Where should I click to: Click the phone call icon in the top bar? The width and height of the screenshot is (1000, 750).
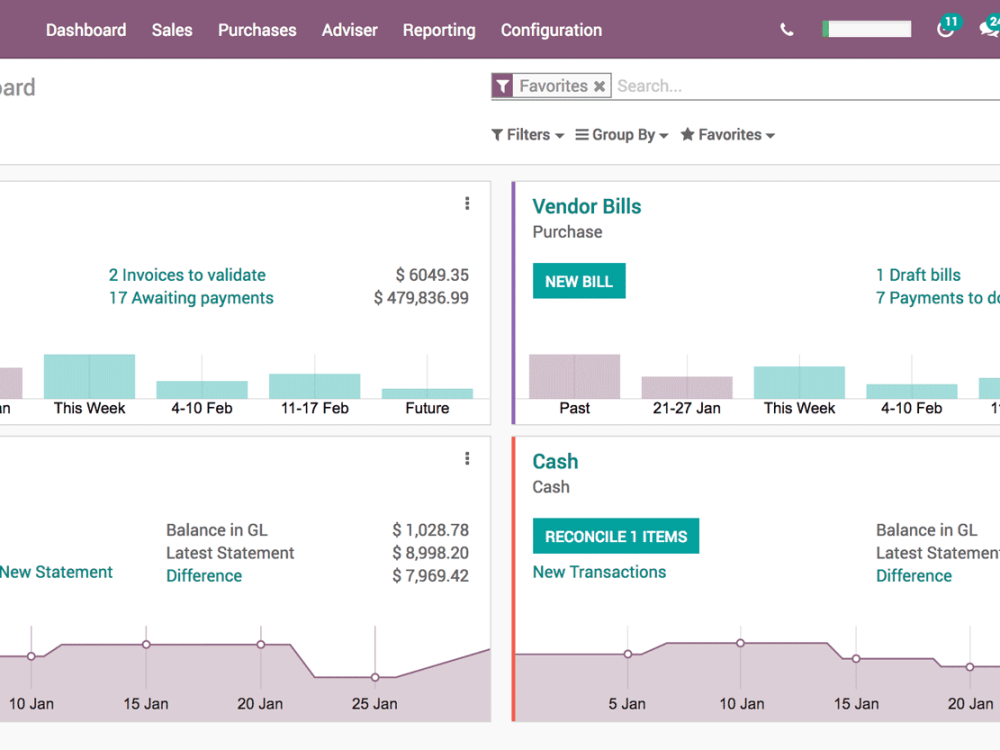pyautogui.click(x=786, y=29)
